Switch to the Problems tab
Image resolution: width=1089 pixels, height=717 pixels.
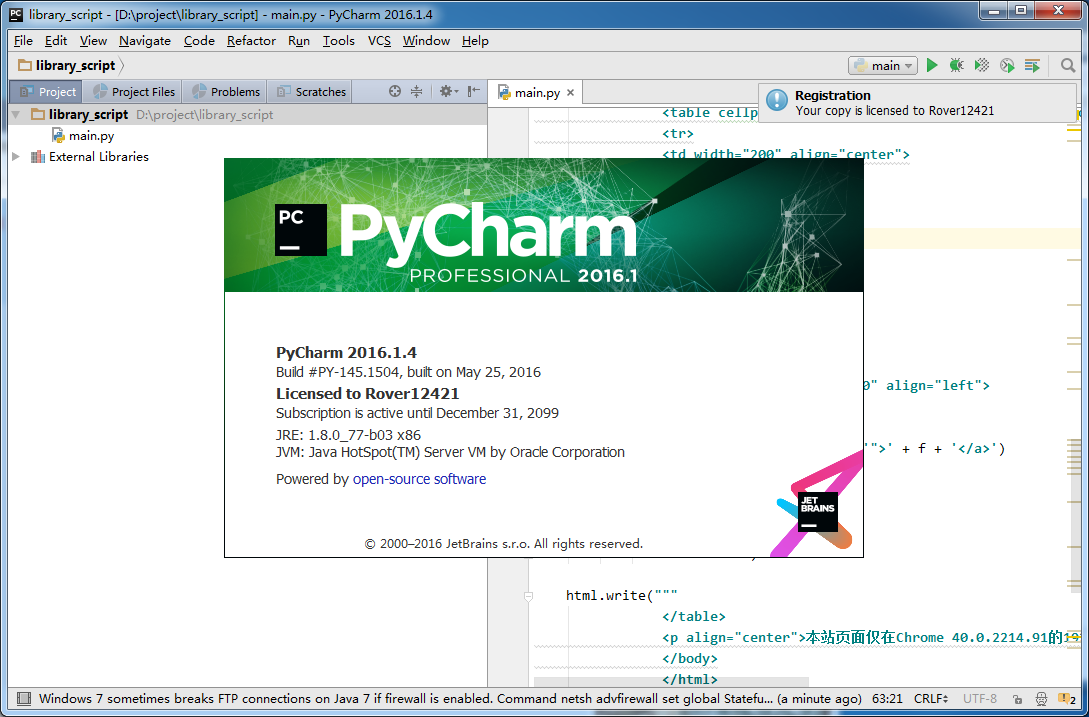(226, 92)
